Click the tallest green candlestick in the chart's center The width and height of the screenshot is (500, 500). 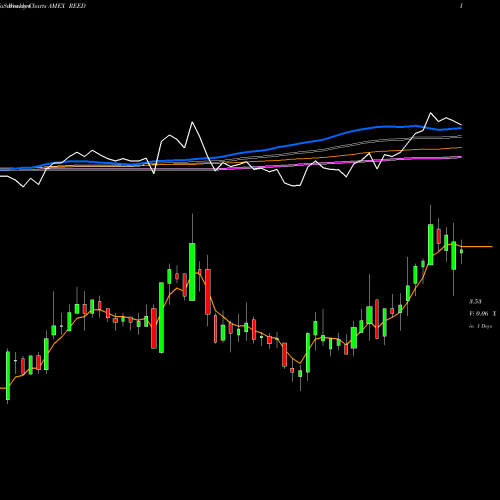click(192, 272)
